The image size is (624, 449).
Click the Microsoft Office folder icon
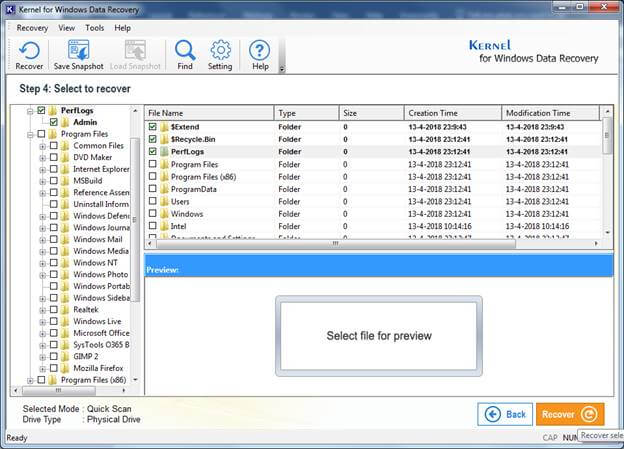tap(65, 333)
